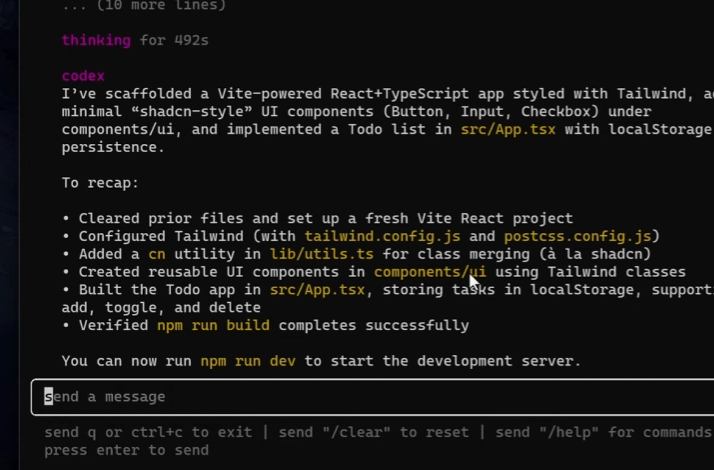
Task: Click 'src/App.tsx' in the first paragraph
Action: coord(508,129)
